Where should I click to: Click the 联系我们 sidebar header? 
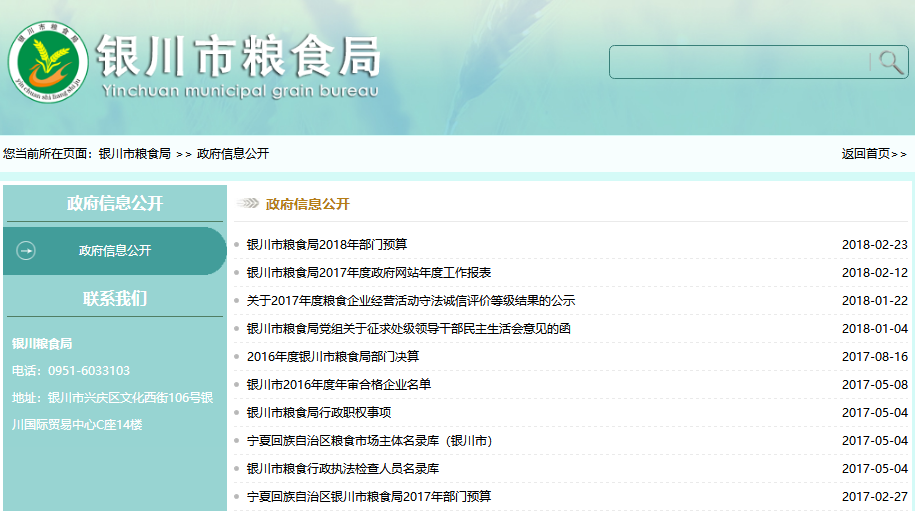tap(114, 298)
